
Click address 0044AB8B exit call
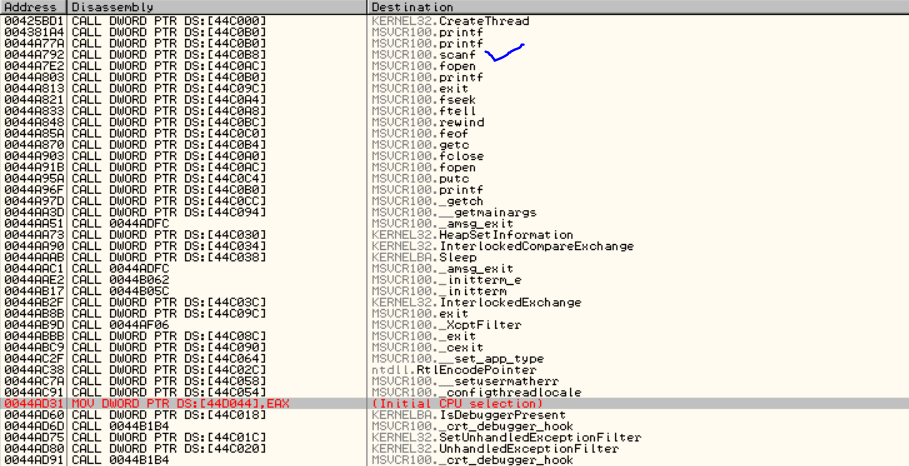[32, 314]
